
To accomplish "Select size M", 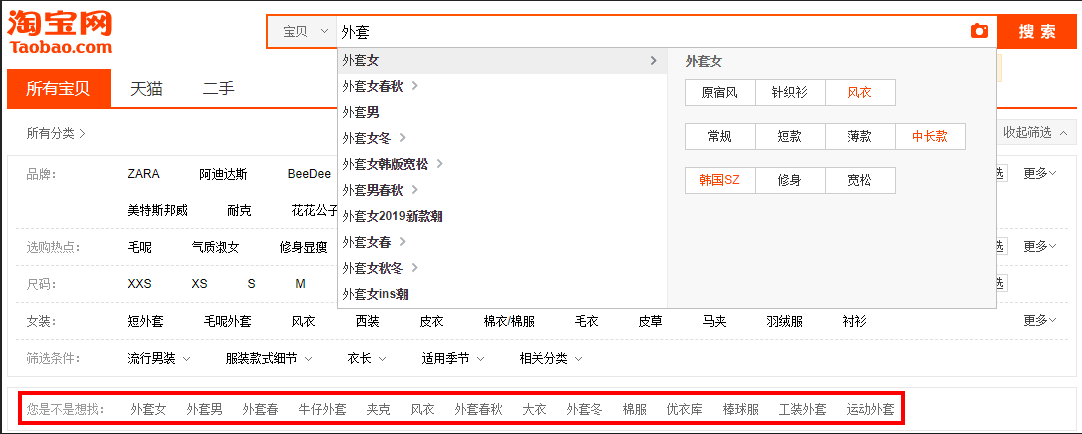I will [300, 284].
